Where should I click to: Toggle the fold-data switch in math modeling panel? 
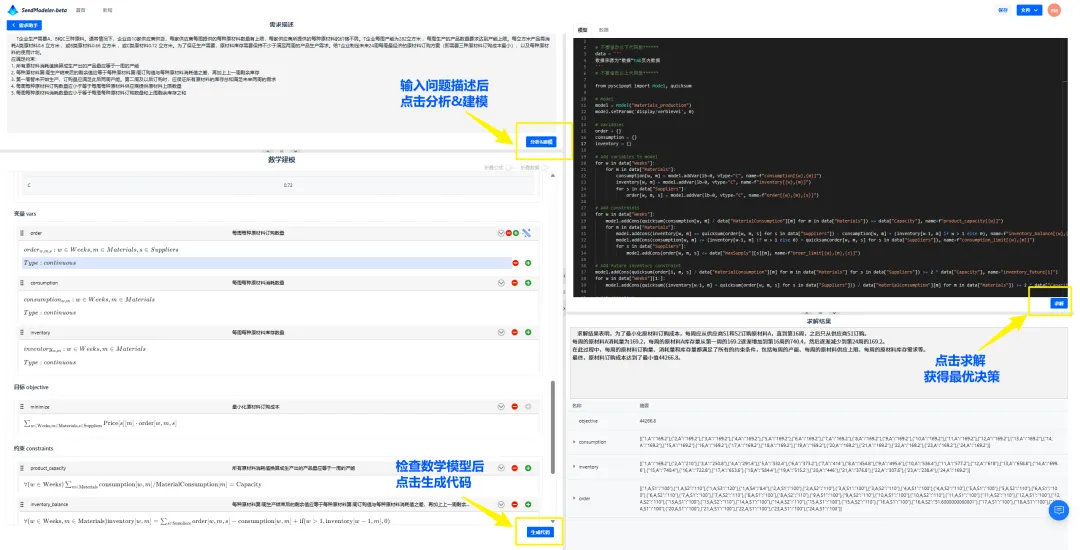click(545, 168)
